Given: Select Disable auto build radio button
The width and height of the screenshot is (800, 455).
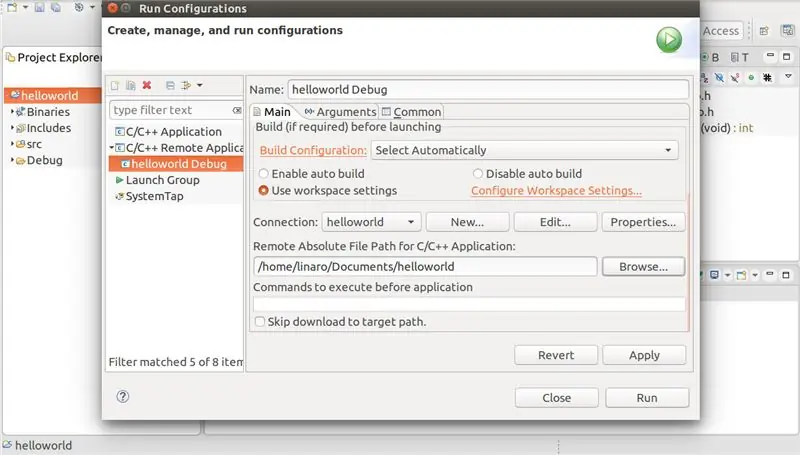Looking at the screenshot, I should (478, 174).
